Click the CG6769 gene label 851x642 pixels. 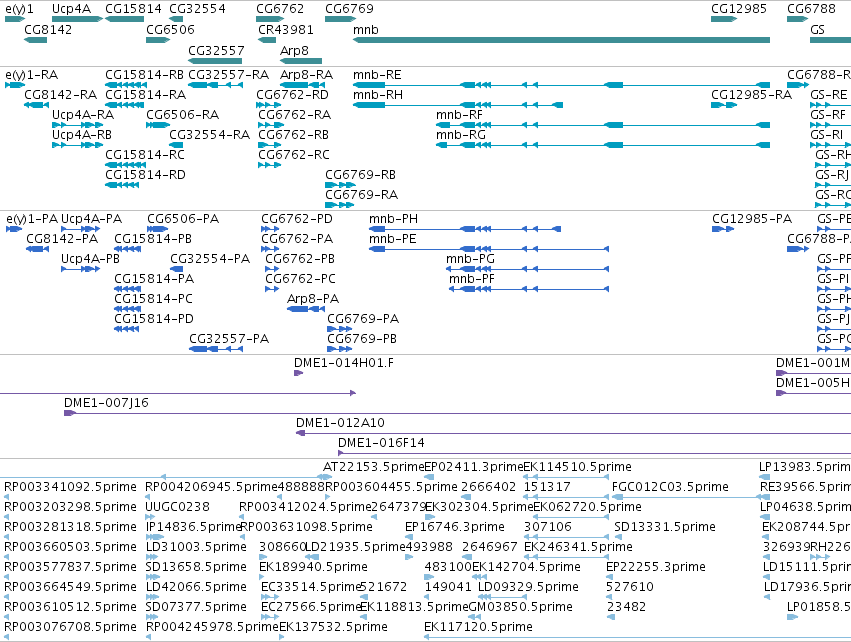pyautogui.click(x=350, y=9)
